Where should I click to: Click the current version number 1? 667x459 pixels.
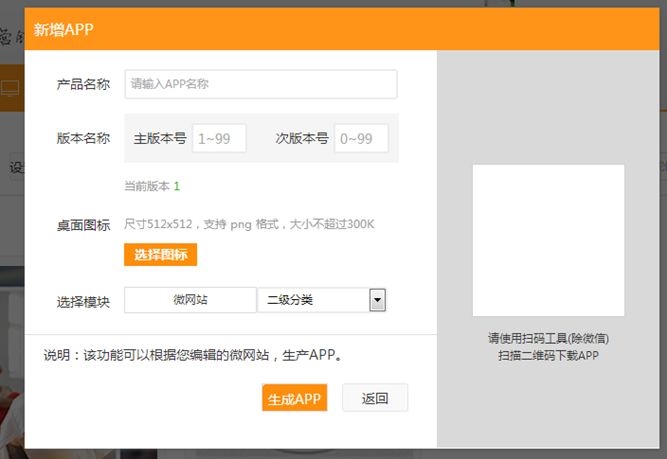click(177, 186)
